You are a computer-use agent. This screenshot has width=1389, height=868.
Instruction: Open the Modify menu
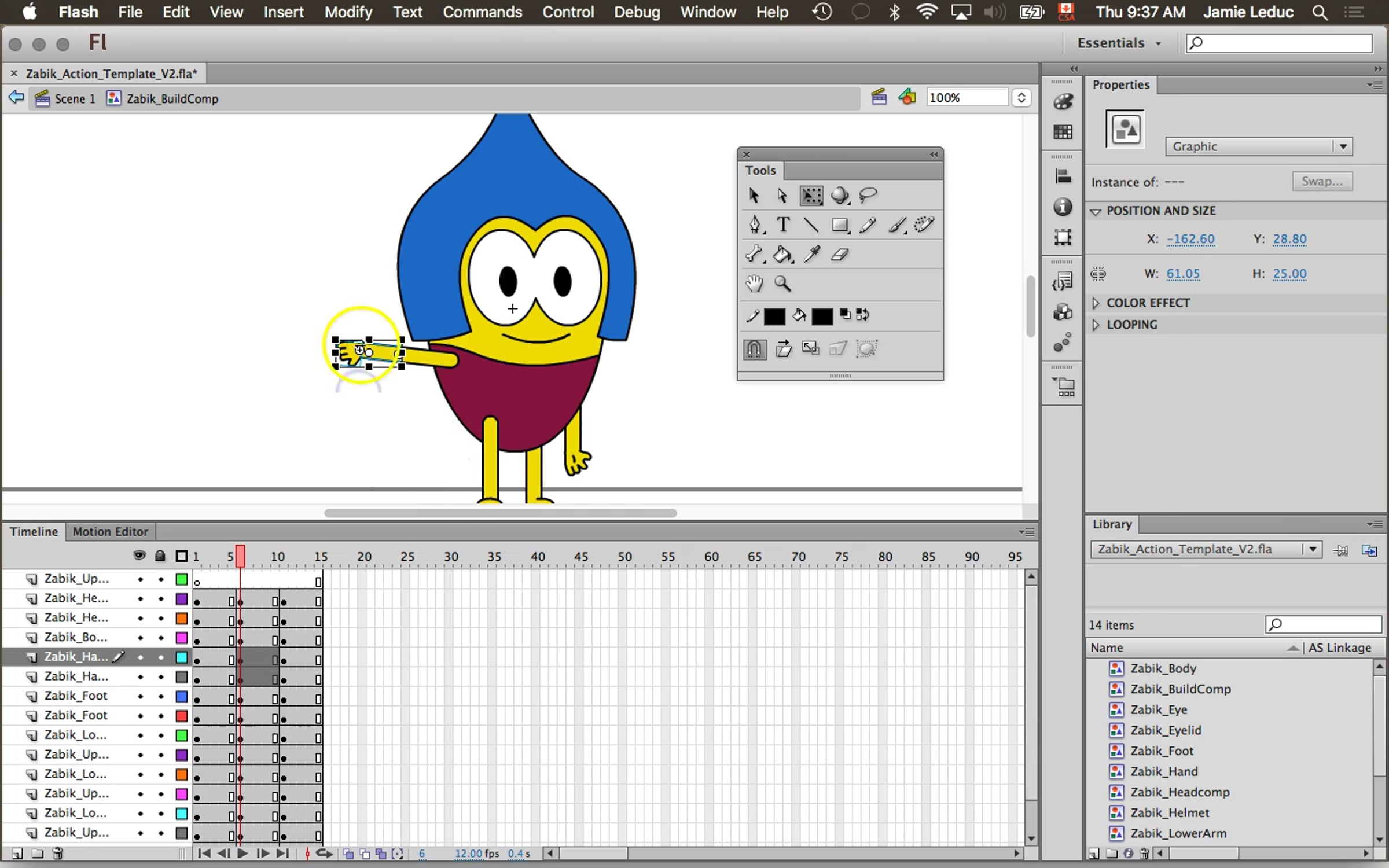pyautogui.click(x=348, y=12)
